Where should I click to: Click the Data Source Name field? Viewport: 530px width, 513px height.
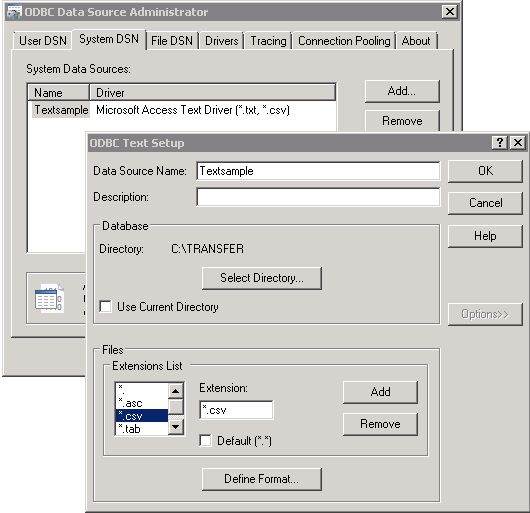(x=318, y=171)
